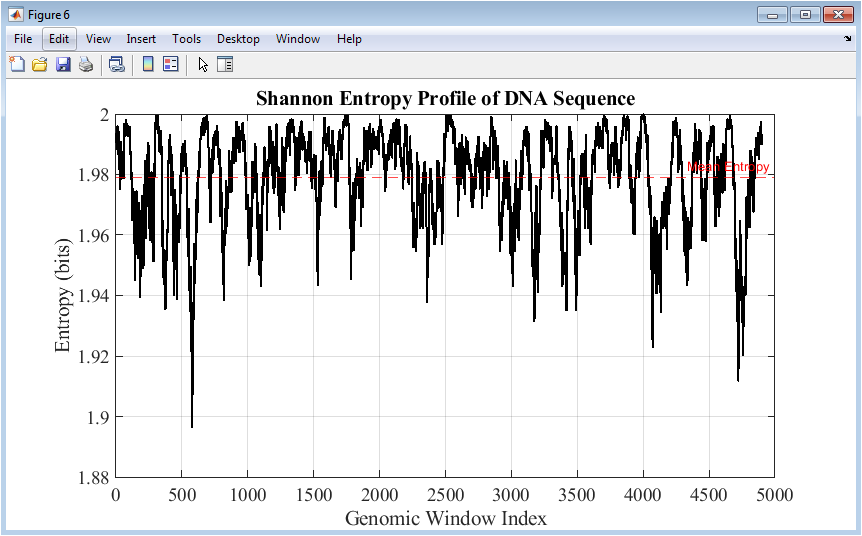Expand the View menu
This screenshot has width=862, height=536.
coord(98,39)
